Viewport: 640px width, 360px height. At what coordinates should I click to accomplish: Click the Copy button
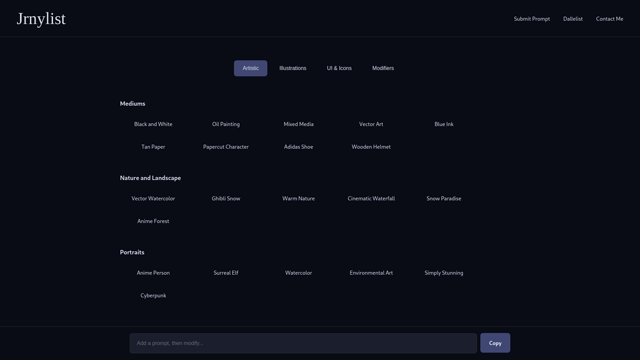coord(495,343)
